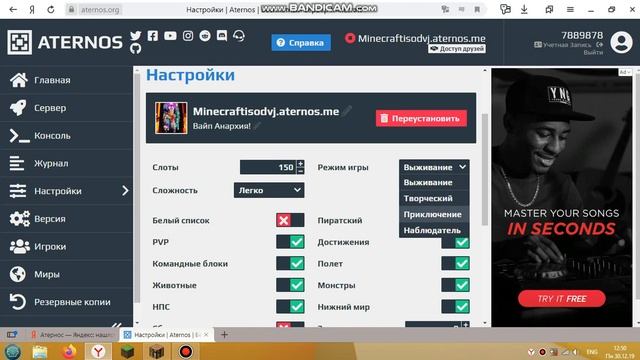Click the Выйти logout link
This screenshot has width=640, height=360.
click(593, 52)
